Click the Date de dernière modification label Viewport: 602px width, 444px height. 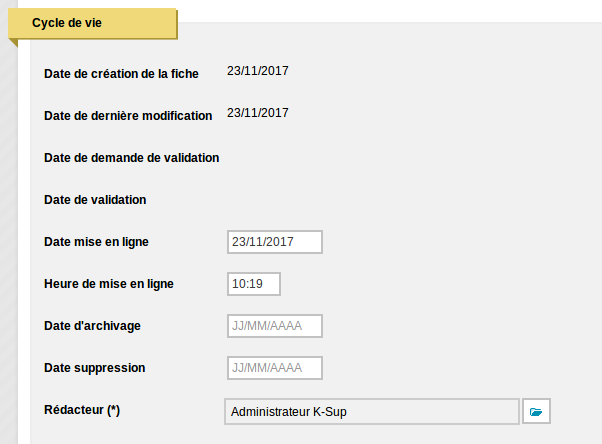128,116
